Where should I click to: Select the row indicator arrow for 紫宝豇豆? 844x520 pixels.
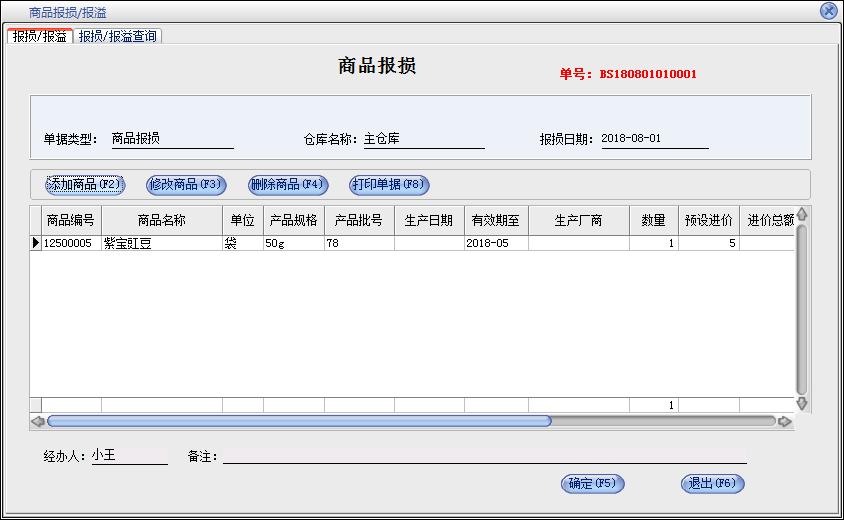(x=36, y=243)
